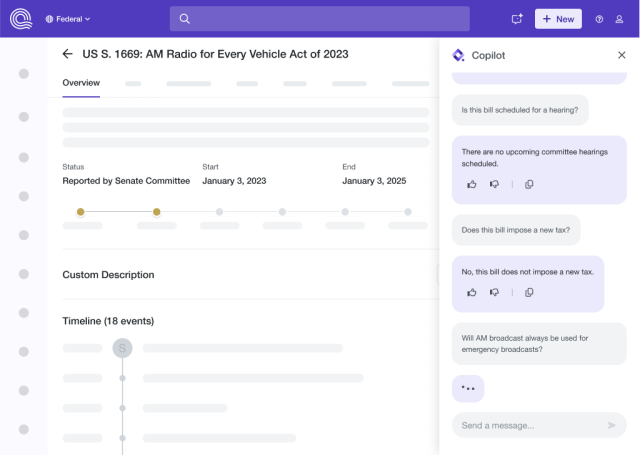The width and height of the screenshot is (640, 455).
Task: Copy the no new tax answer
Action: (x=529, y=292)
